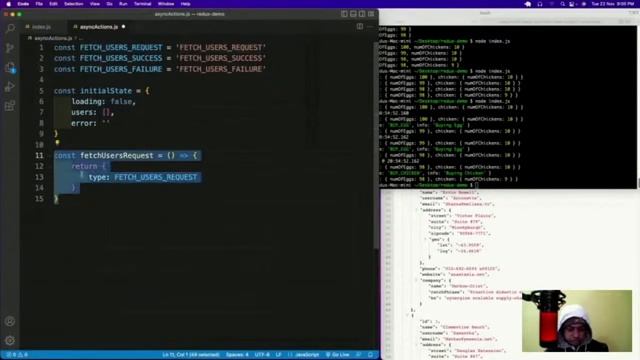
Task: Click the headphones menu bar icon
Action: (x=540, y=4)
